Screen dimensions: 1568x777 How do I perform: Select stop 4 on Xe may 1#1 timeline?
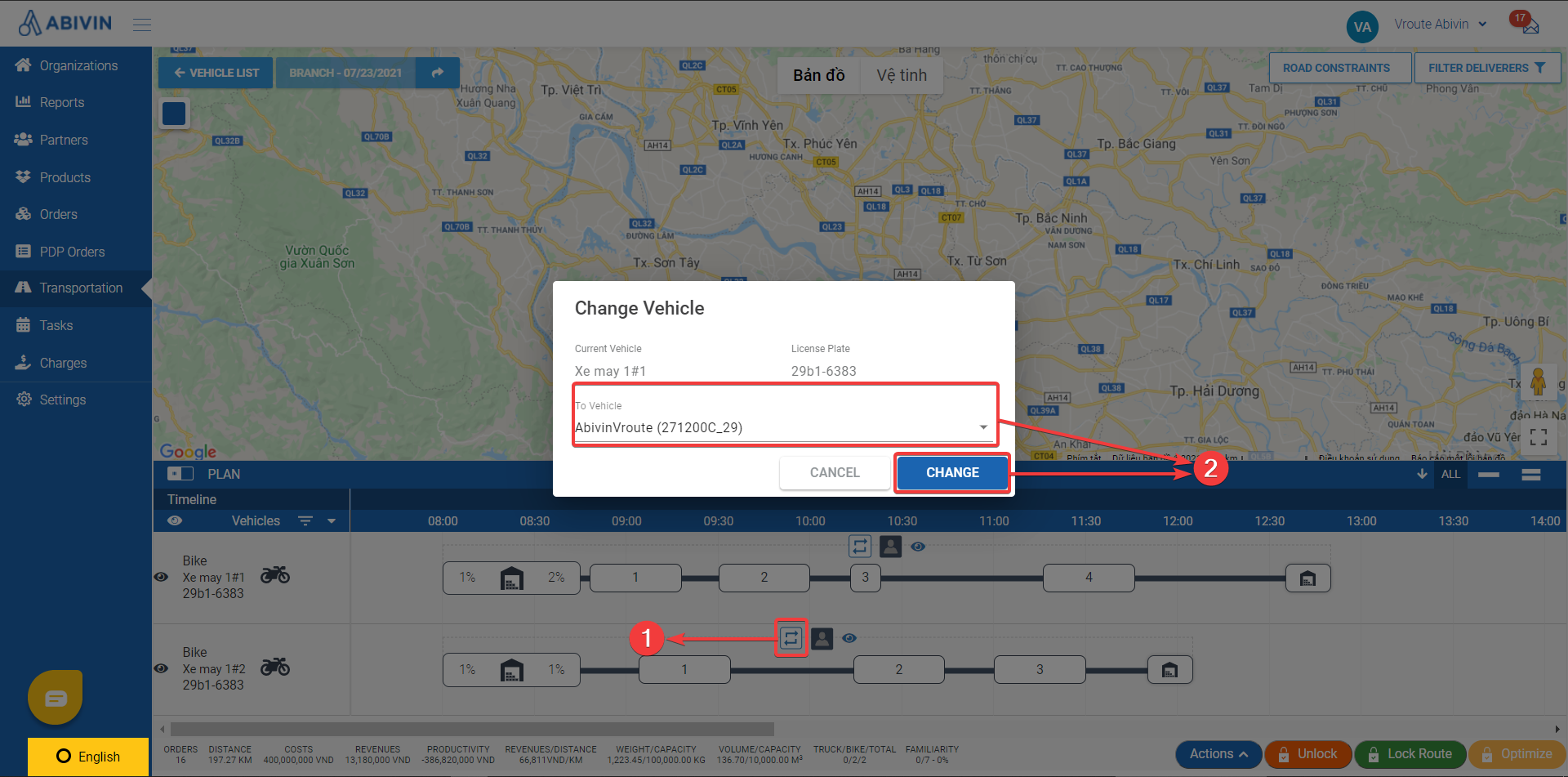1089,578
